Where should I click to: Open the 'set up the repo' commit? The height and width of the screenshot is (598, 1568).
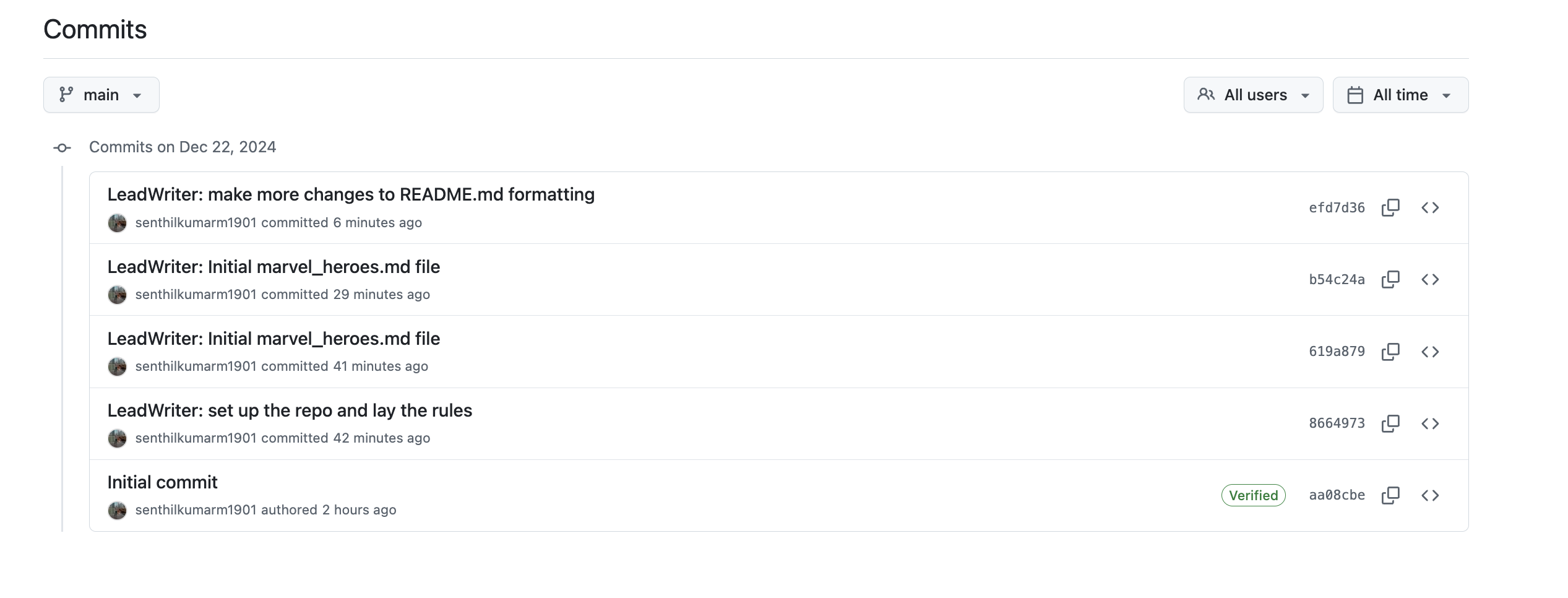pos(290,410)
